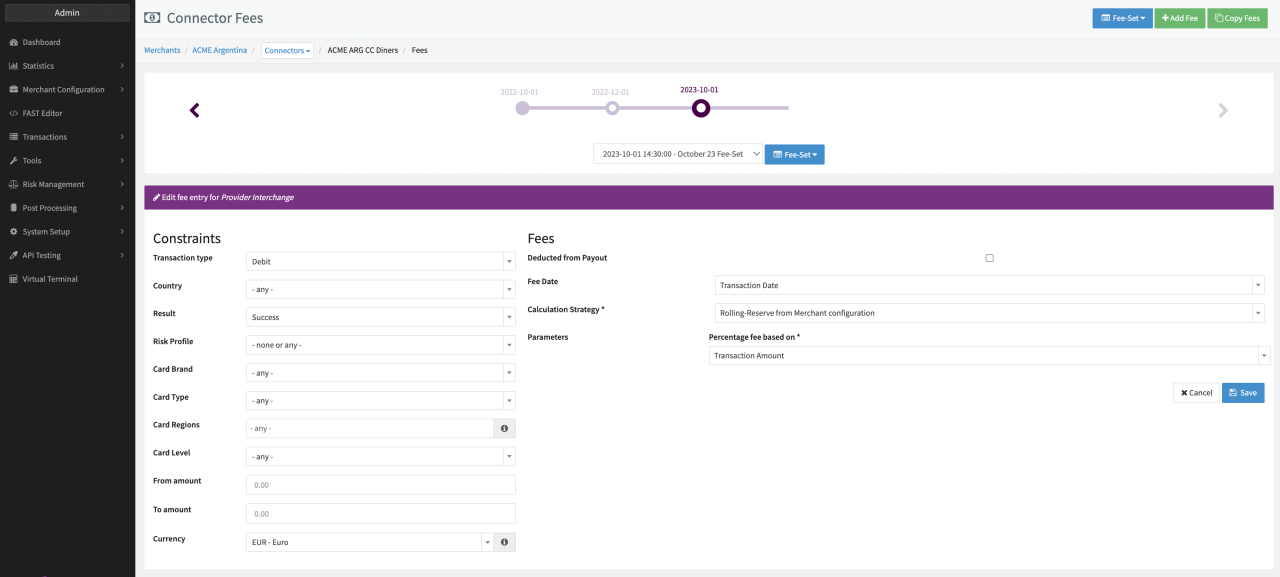The width and height of the screenshot is (1280, 577).
Task: Open the Connectors breadcrumb dropdown
Action: 287,50
